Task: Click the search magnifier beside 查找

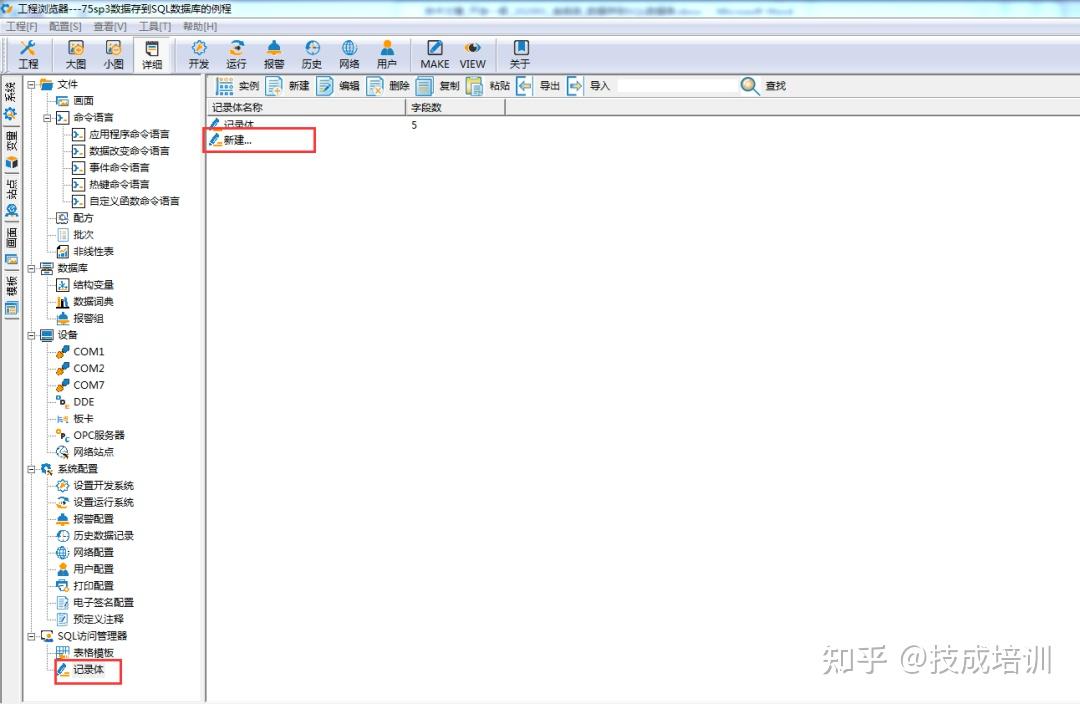Action: [748, 85]
